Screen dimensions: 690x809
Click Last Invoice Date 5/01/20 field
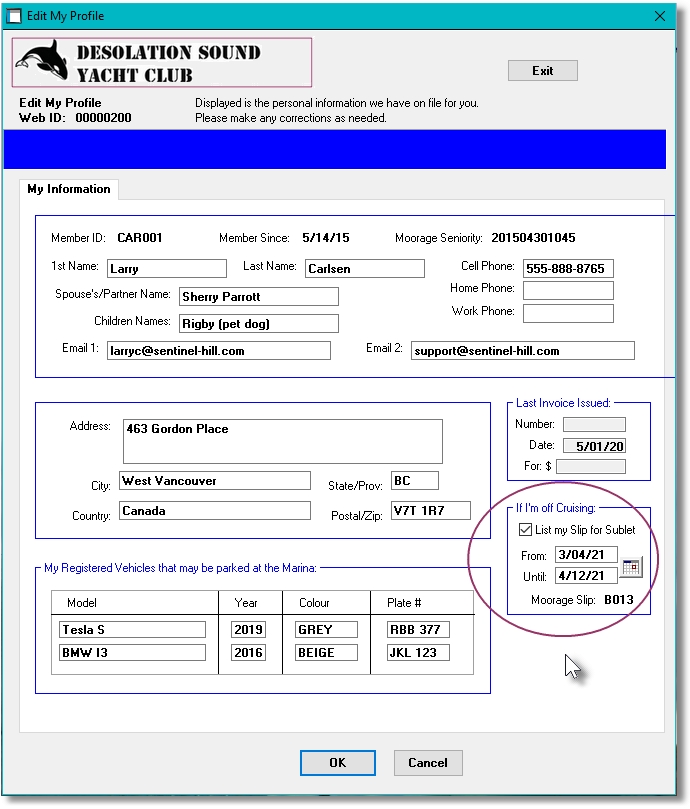click(594, 446)
